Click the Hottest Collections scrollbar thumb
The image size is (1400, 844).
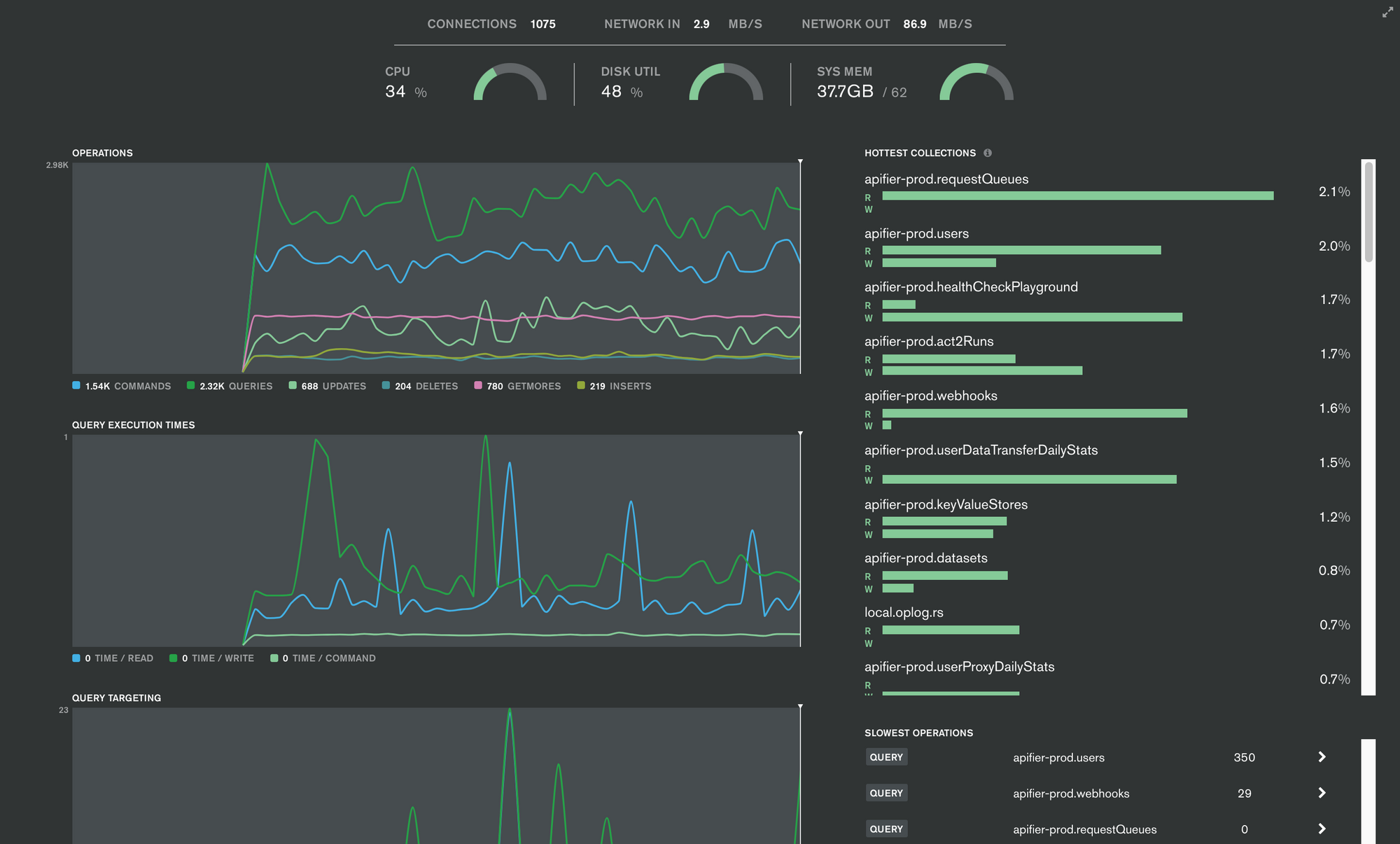coord(1368,212)
